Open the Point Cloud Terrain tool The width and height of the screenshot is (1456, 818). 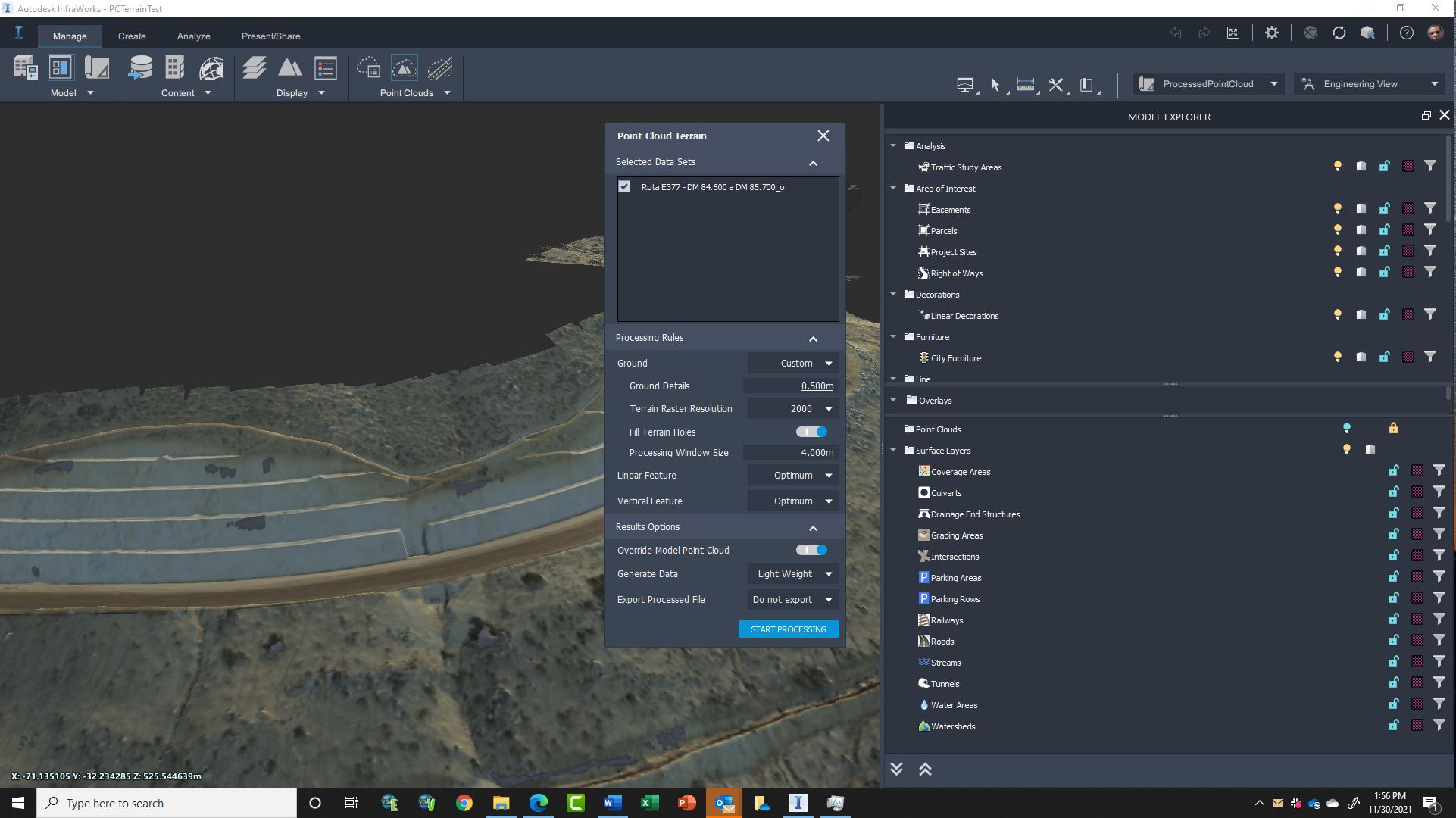tap(406, 67)
